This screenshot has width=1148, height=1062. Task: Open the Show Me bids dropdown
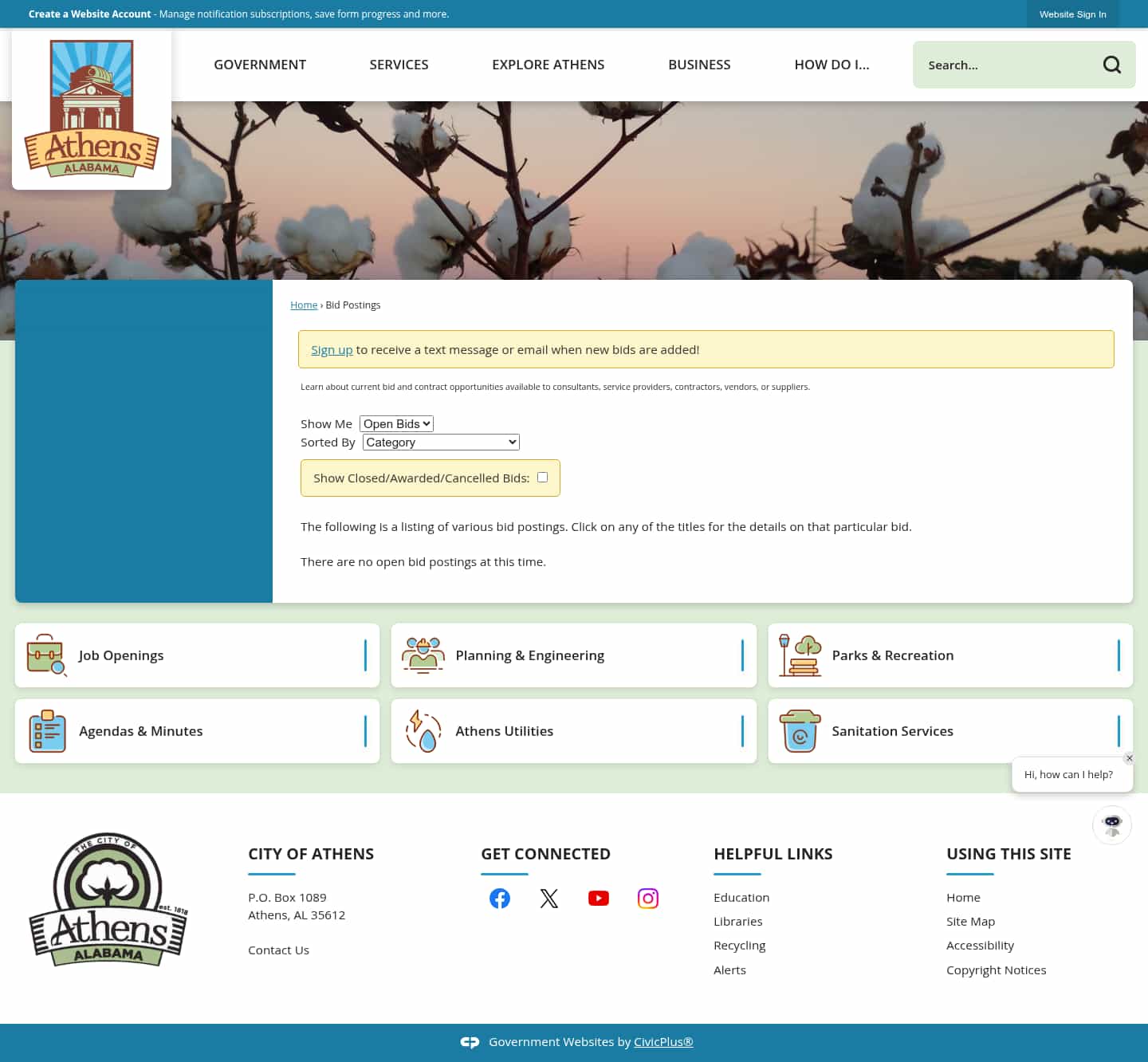tap(396, 423)
